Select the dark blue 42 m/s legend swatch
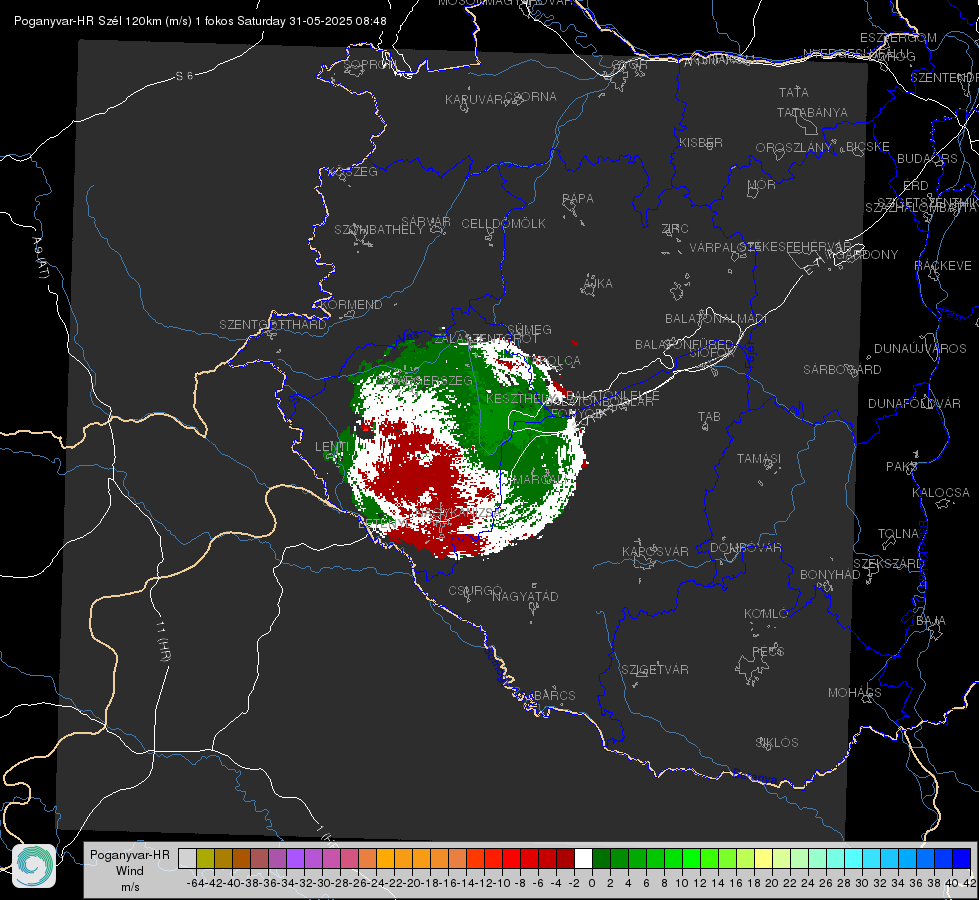The image size is (979, 900). pyautogui.click(x=962, y=859)
